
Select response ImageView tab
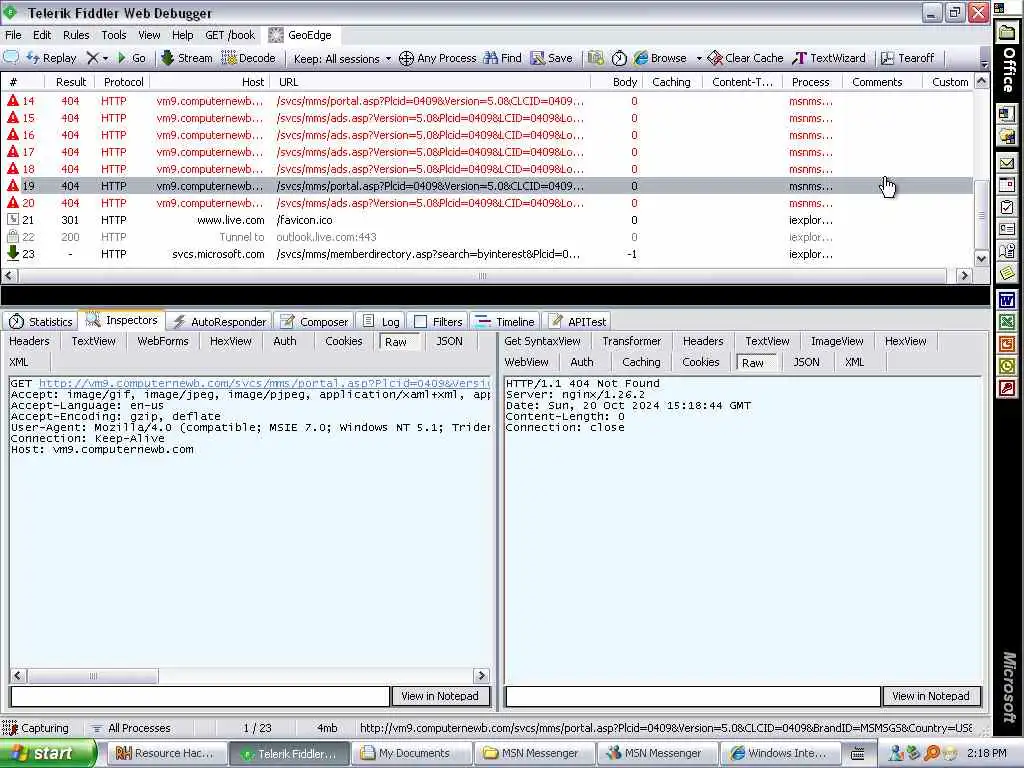(x=837, y=341)
